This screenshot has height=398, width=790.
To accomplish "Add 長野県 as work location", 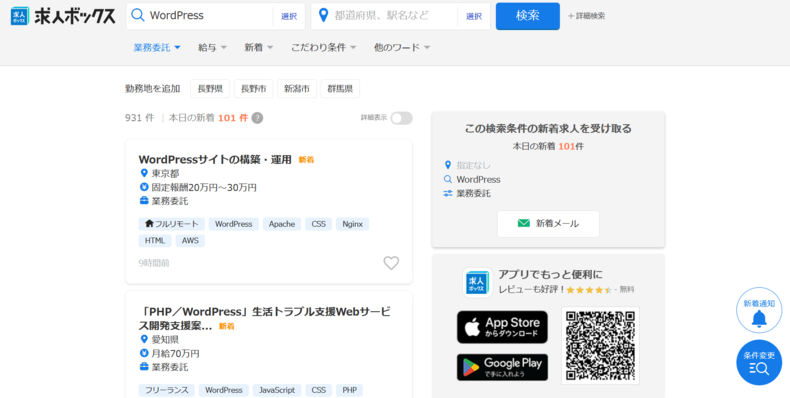I will 210,89.
